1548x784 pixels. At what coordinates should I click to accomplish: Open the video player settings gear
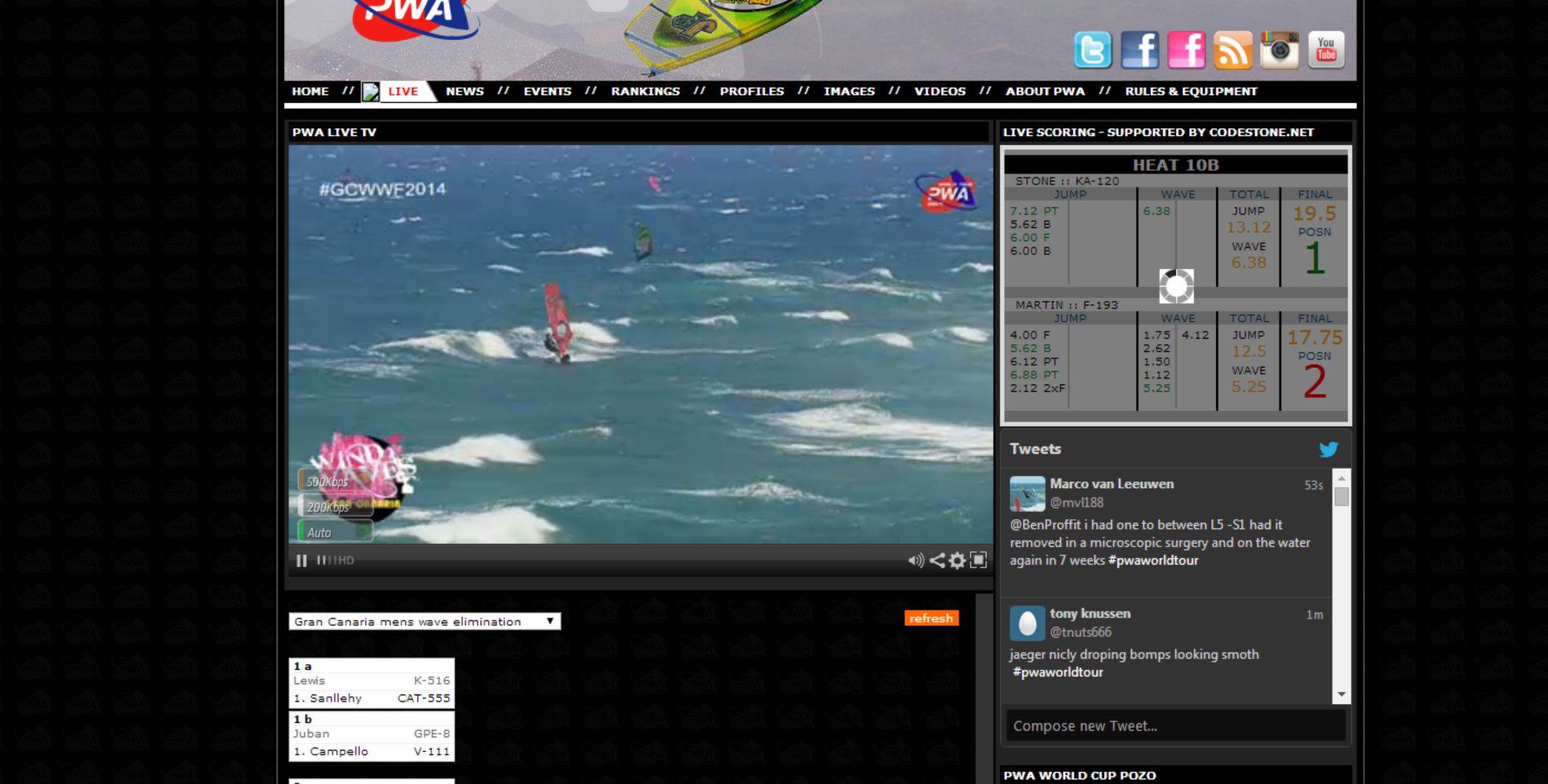click(957, 560)
